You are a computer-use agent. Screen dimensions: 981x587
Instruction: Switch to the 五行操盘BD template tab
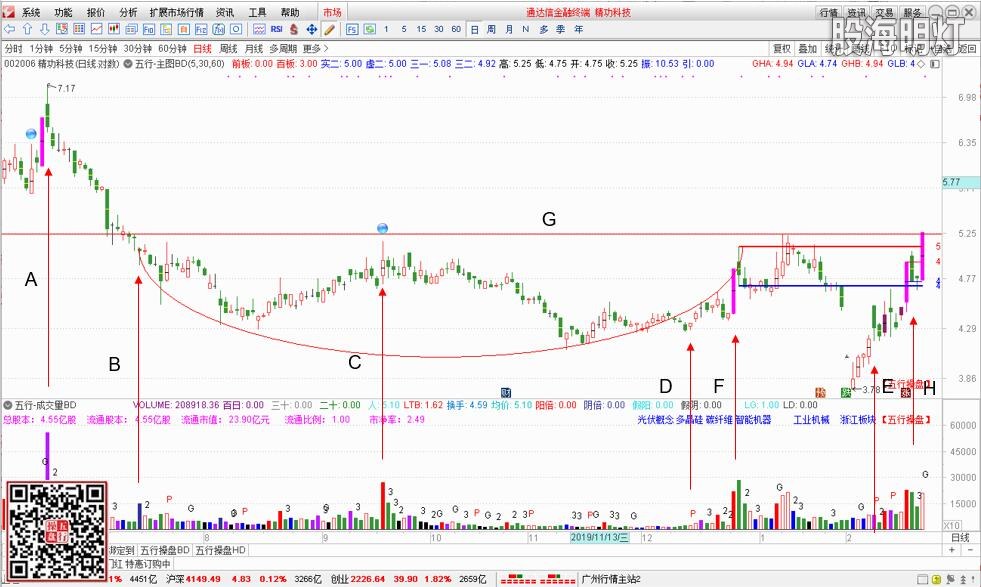(165, 550)
